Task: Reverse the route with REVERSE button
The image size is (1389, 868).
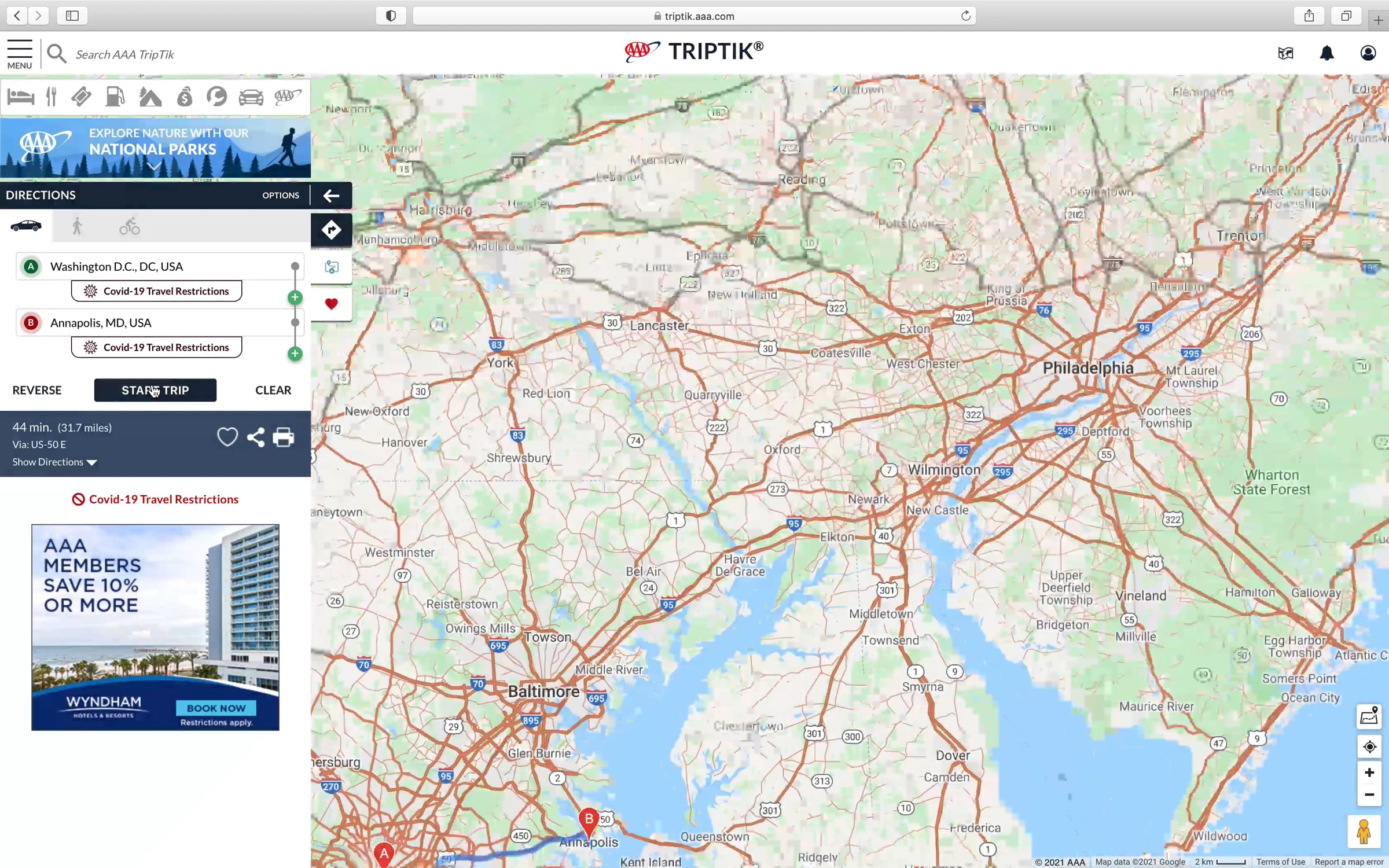Action: tap(37, 391)
